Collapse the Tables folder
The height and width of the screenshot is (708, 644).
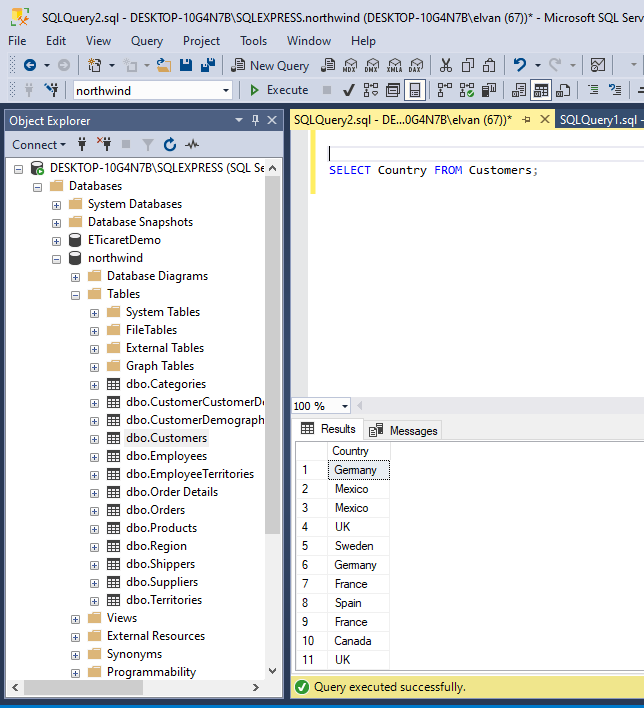coord(75,295)
